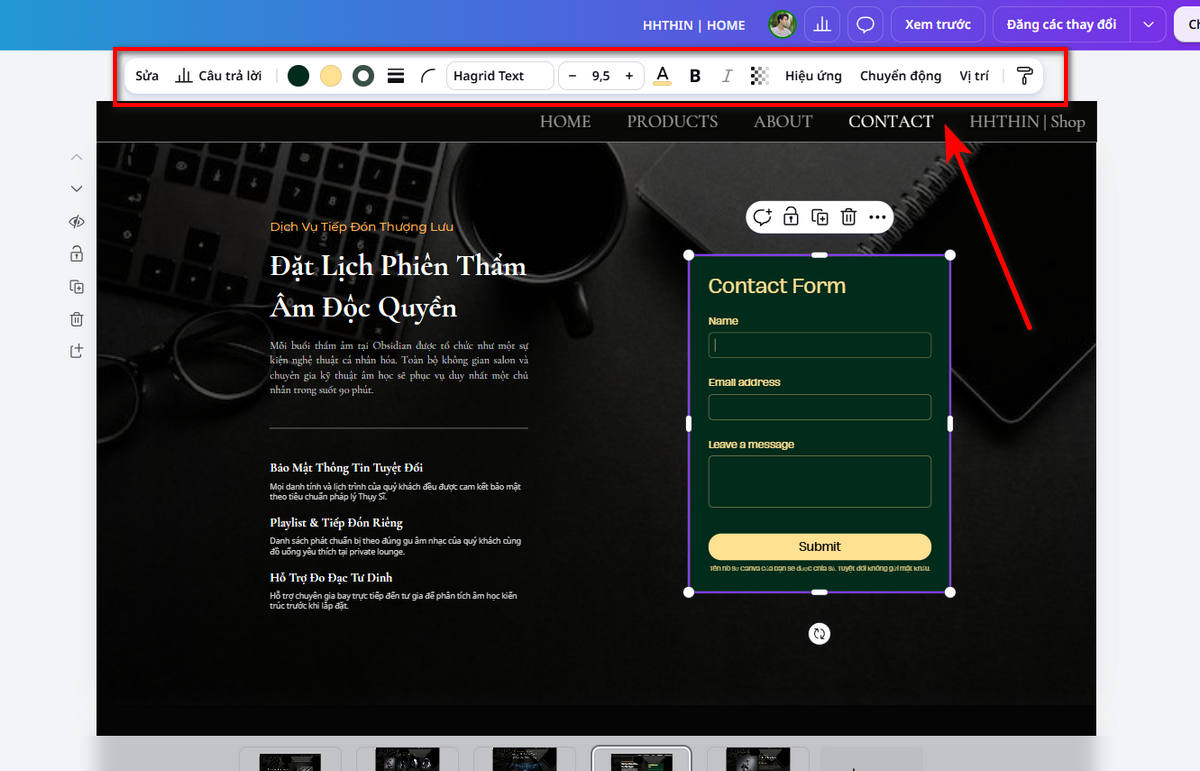Open Vị trí position menu
Image resolution: width=1200 pixels, height=771 pixels.
[x=974, y=76]
